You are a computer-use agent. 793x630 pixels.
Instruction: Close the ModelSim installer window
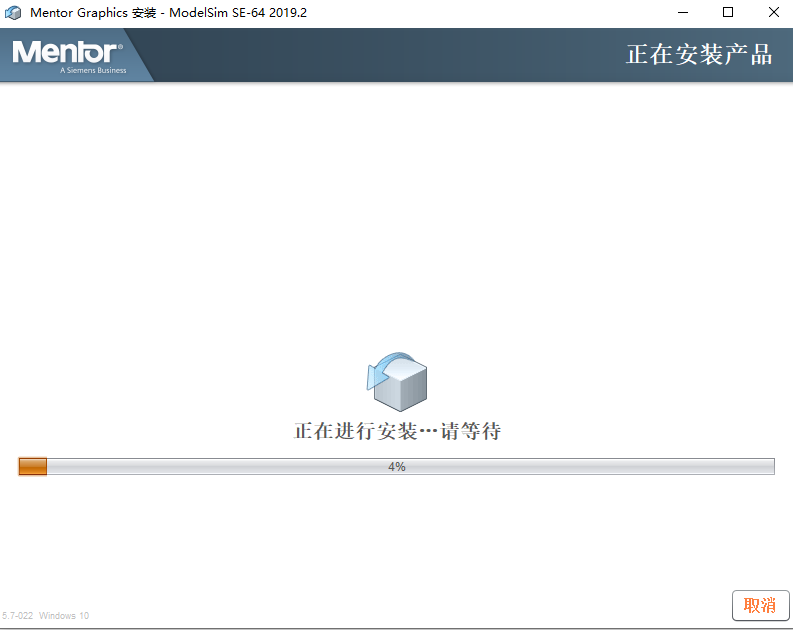(x=773, y=13)
